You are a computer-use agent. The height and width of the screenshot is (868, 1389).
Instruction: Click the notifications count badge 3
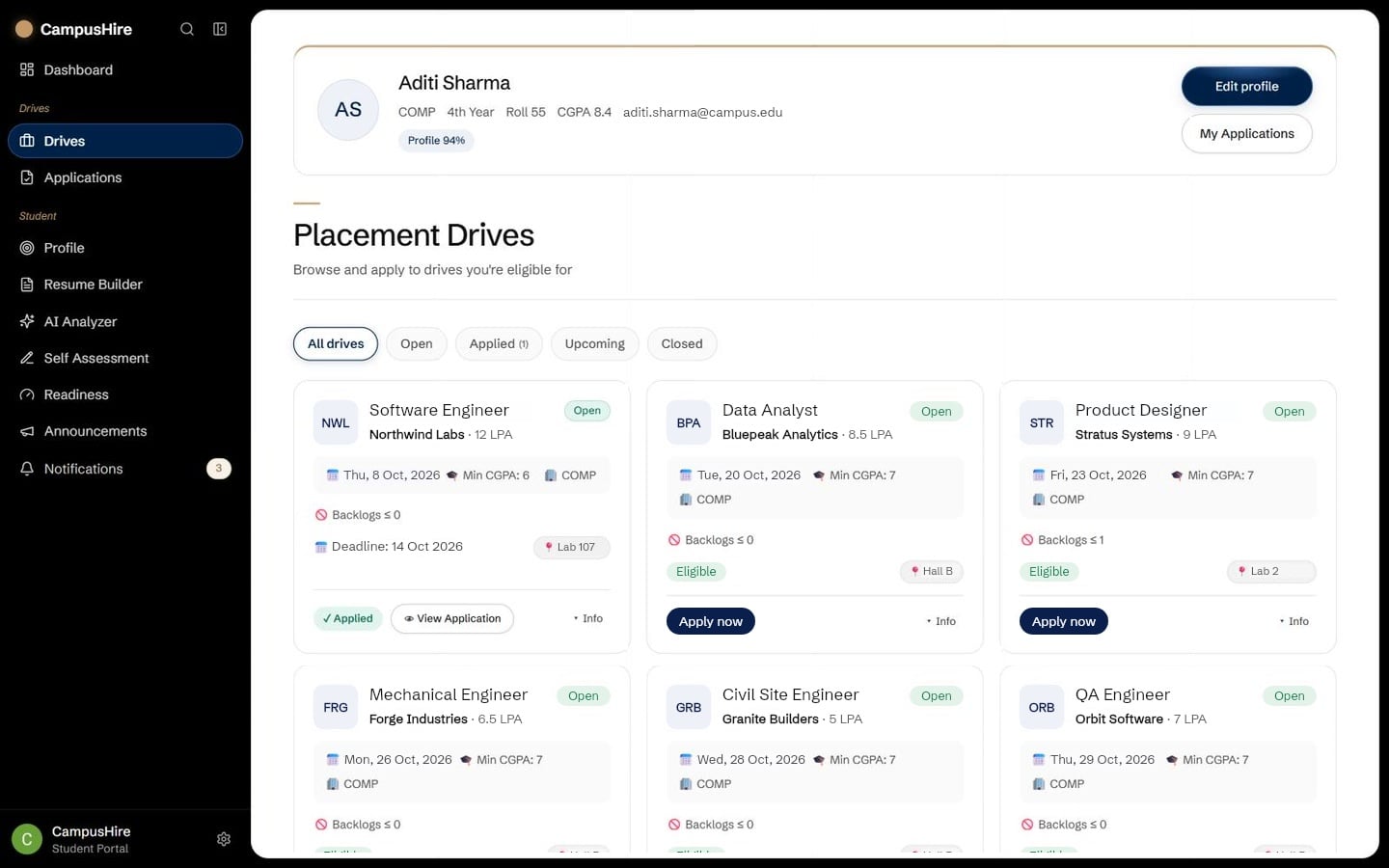pyautogui.click(x=219, y=469)
